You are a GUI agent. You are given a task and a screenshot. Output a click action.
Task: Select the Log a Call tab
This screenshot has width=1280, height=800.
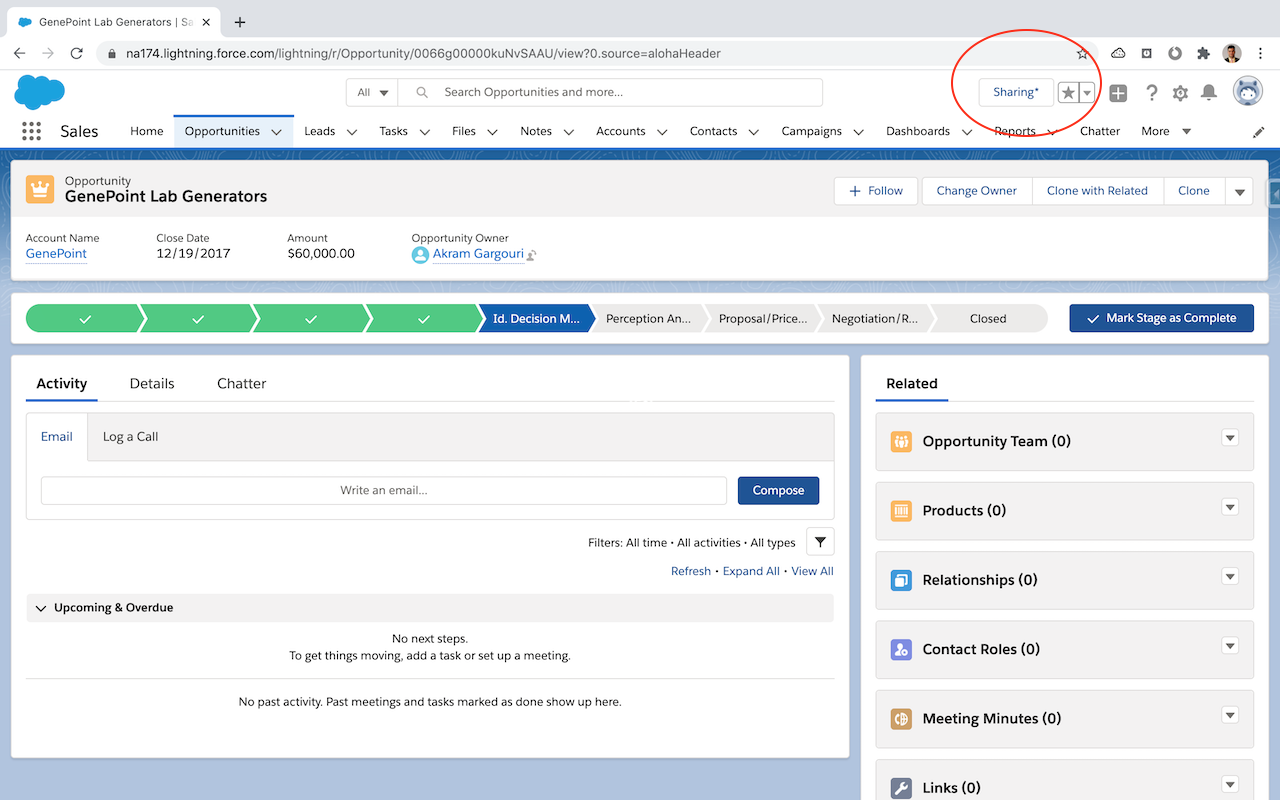[131, 437]
